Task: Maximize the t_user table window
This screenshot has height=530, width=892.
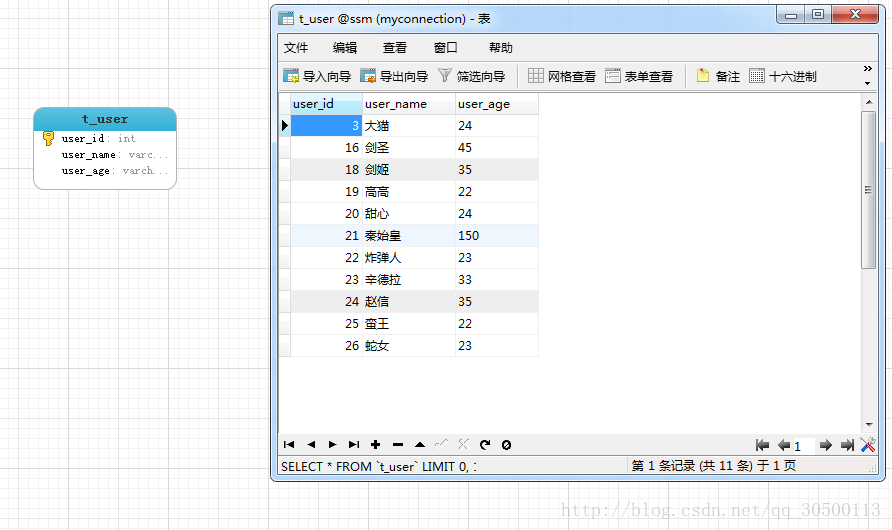Action: click(818, 15)
